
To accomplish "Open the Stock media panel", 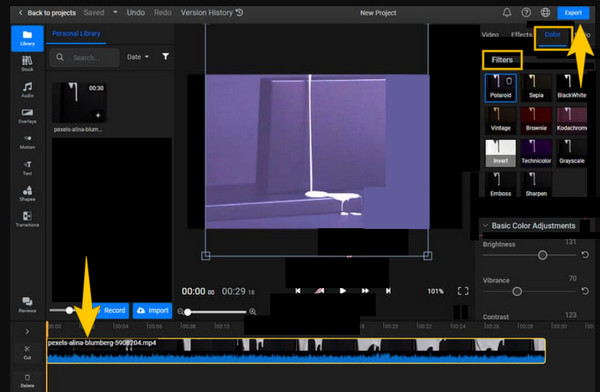I will coord(27,64).
